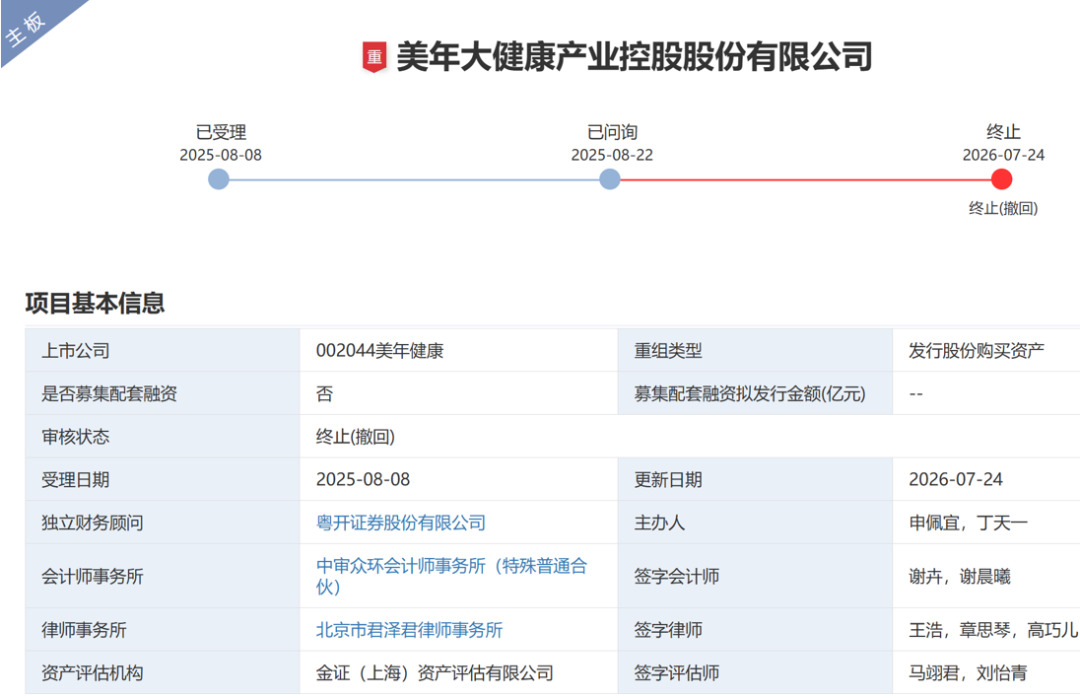The image size is (1080, 698).
Task: Open 粤开证券股份有限公司 link
Action: click(x=401, y=523)
